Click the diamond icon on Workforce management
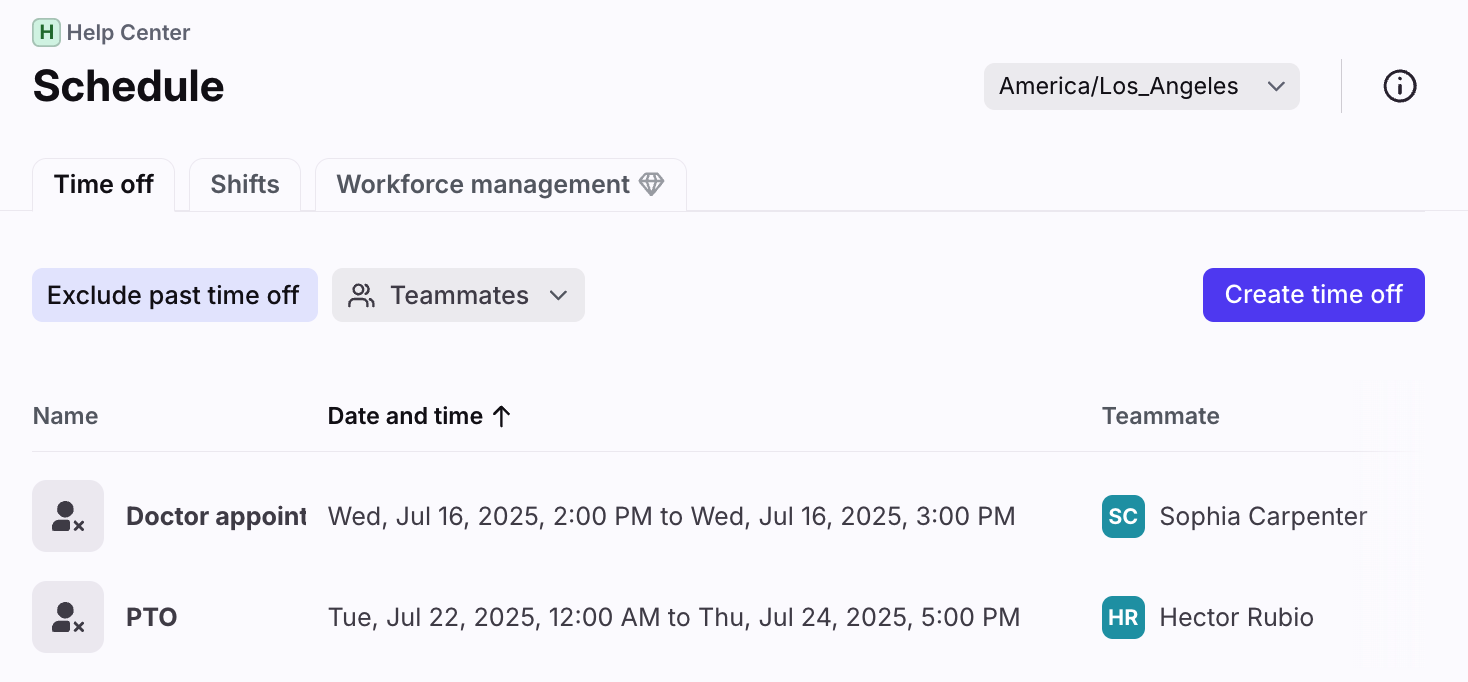The width and height of the screenshot is (1468, 682). [652, 184]
